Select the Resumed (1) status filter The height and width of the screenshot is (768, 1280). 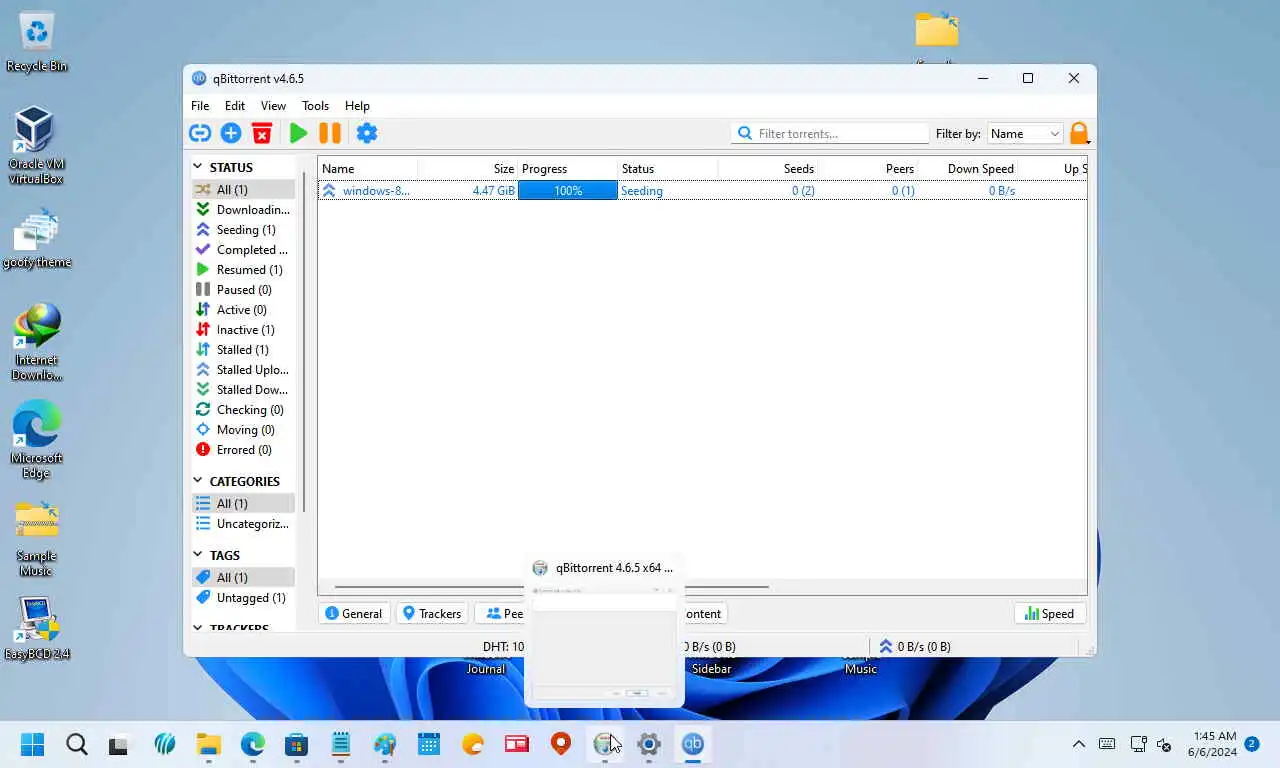pos(243,270)
